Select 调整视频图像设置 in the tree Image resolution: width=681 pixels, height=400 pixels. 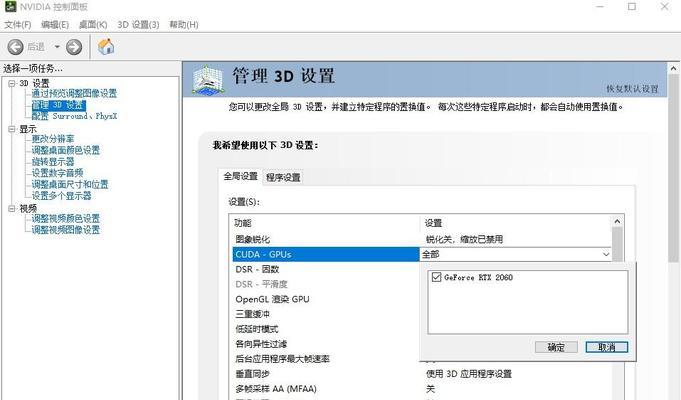click(66, 229)
